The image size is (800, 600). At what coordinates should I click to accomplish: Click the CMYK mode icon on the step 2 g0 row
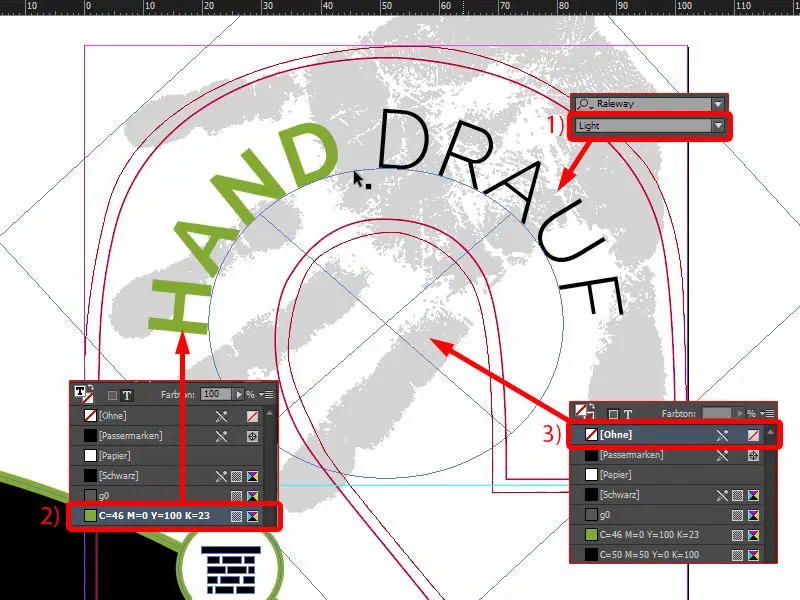pyautogui.click(x=252, y=496)
